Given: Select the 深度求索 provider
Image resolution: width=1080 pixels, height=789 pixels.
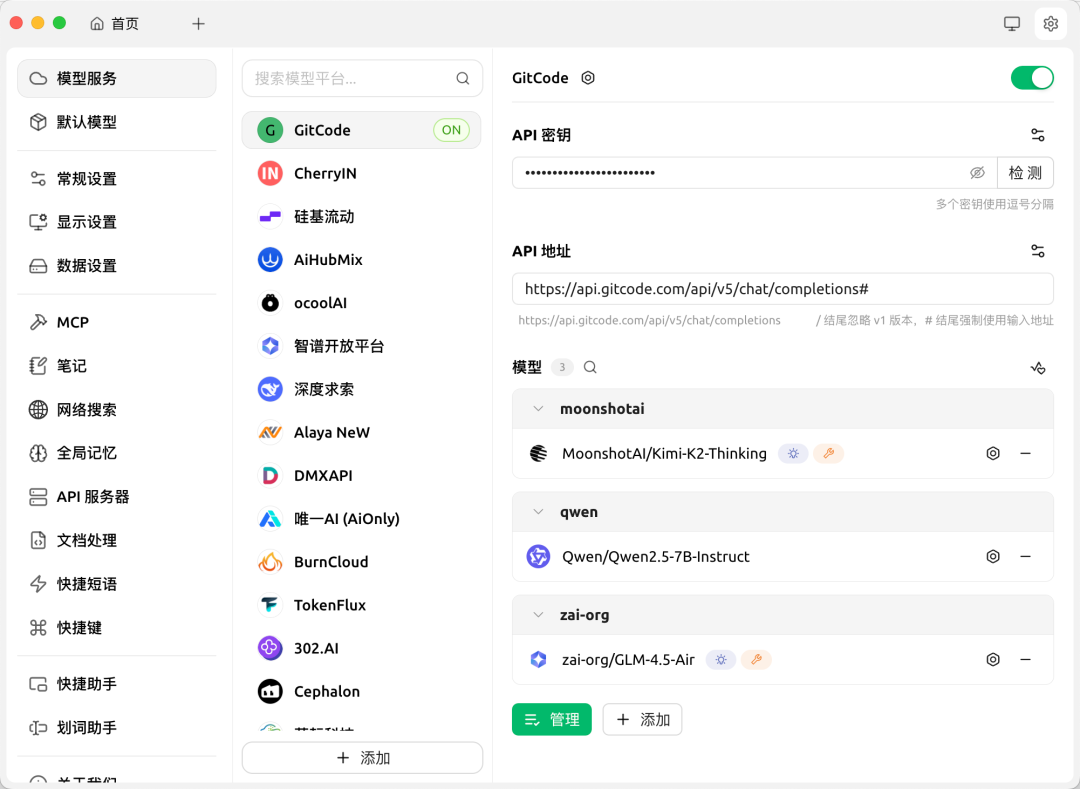Looking at the screenshot, I should 362,389.
